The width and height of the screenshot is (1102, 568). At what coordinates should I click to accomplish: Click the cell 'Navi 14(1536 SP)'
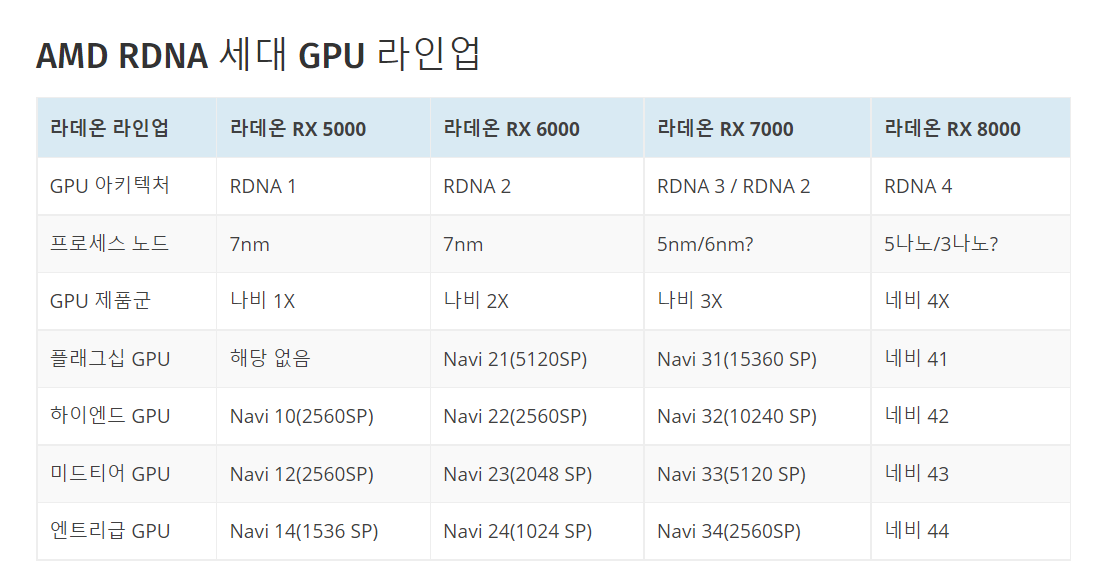coord(323,531)
